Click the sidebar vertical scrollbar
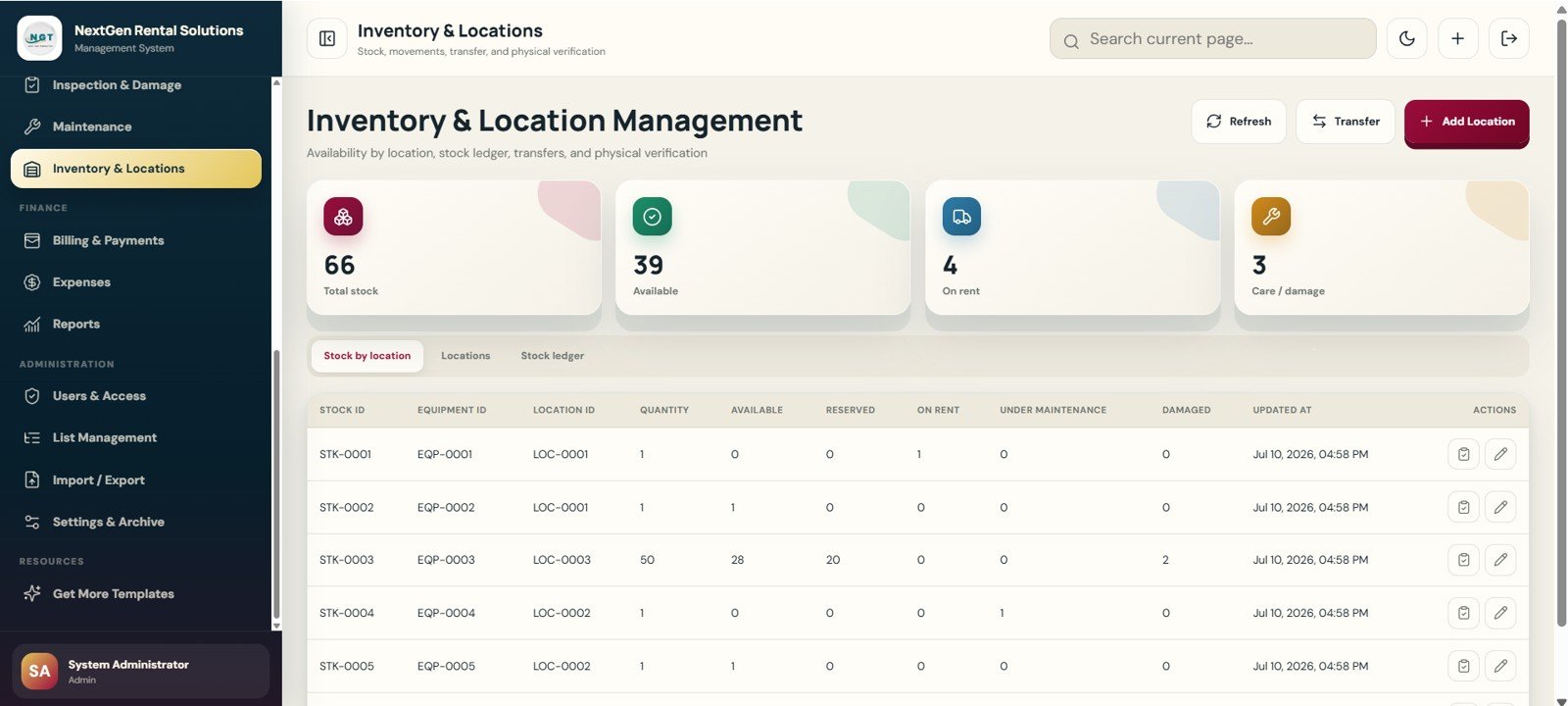 [276, 483]
